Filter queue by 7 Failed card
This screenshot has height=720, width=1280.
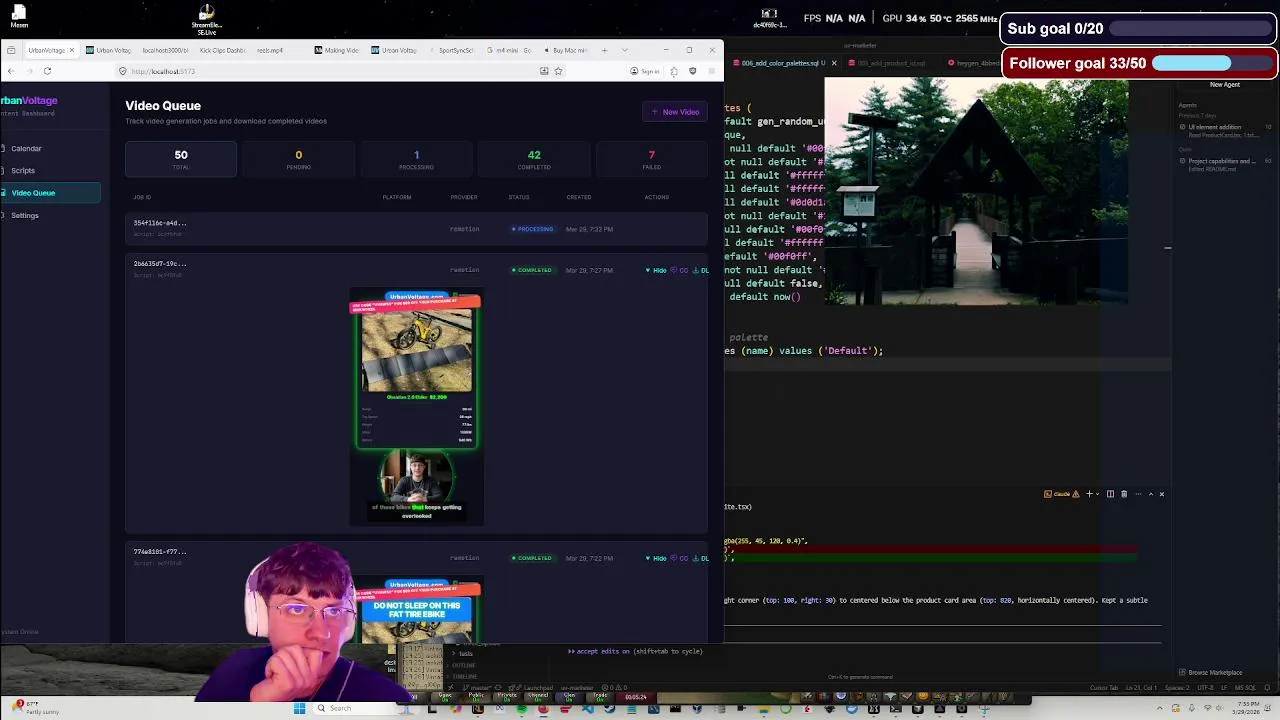(651, 159)
